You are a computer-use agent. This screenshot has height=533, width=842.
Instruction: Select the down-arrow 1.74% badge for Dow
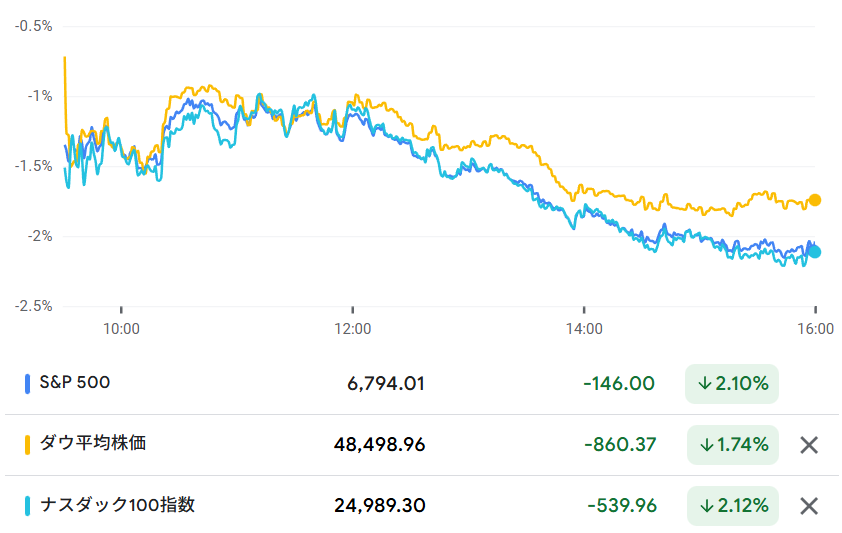pyautogui.click(x=732, y=445)
